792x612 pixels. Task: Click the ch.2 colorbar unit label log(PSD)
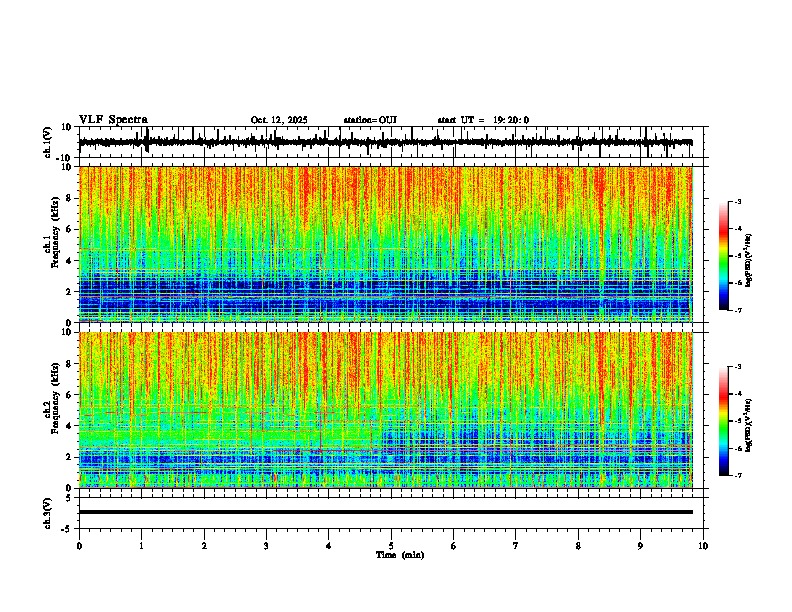(x=749, y=425)
